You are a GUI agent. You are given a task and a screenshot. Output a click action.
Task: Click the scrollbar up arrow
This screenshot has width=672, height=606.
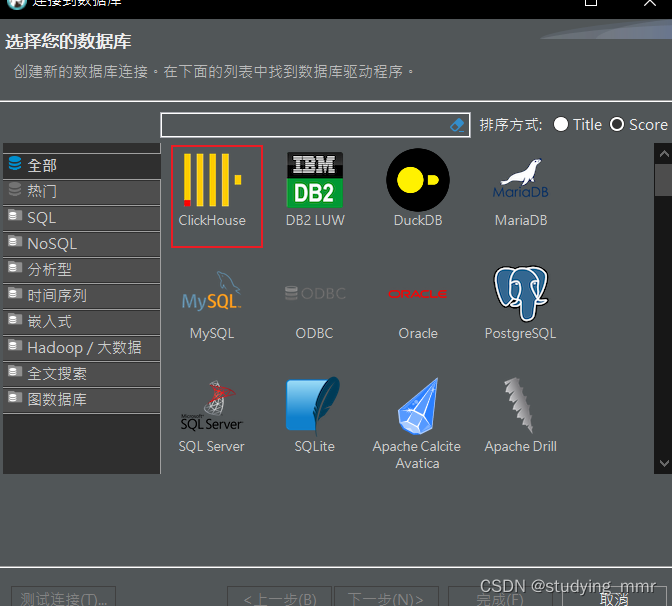click(664, 154)
